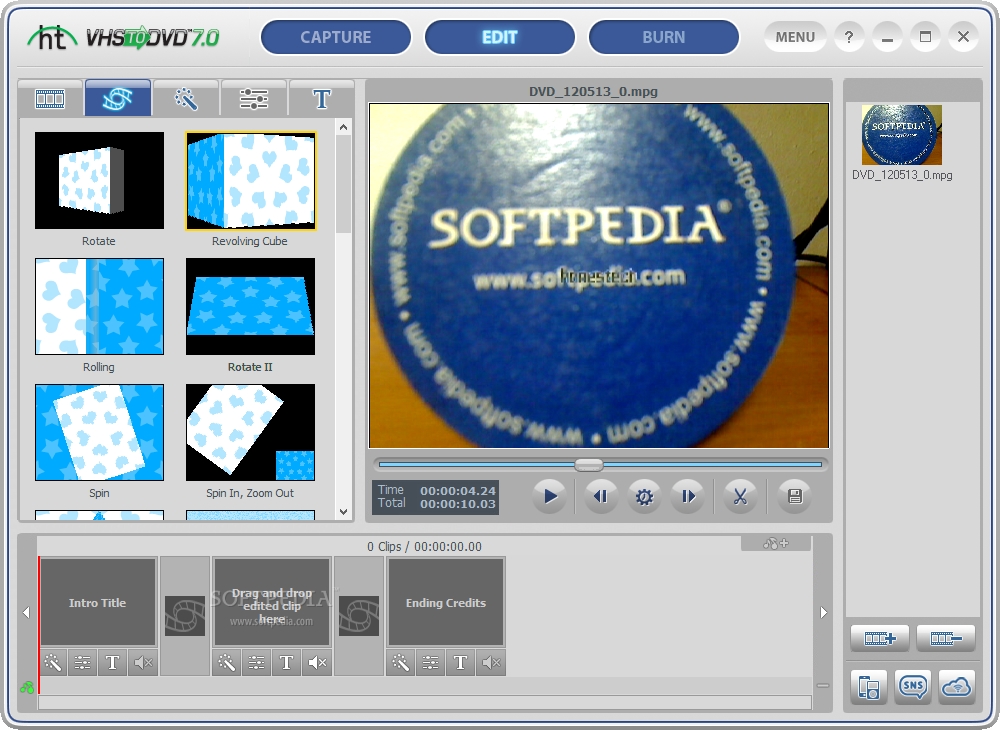Select the Ending Credits slot
Screen dimensions: 1000x730
[x=446, y=602]
